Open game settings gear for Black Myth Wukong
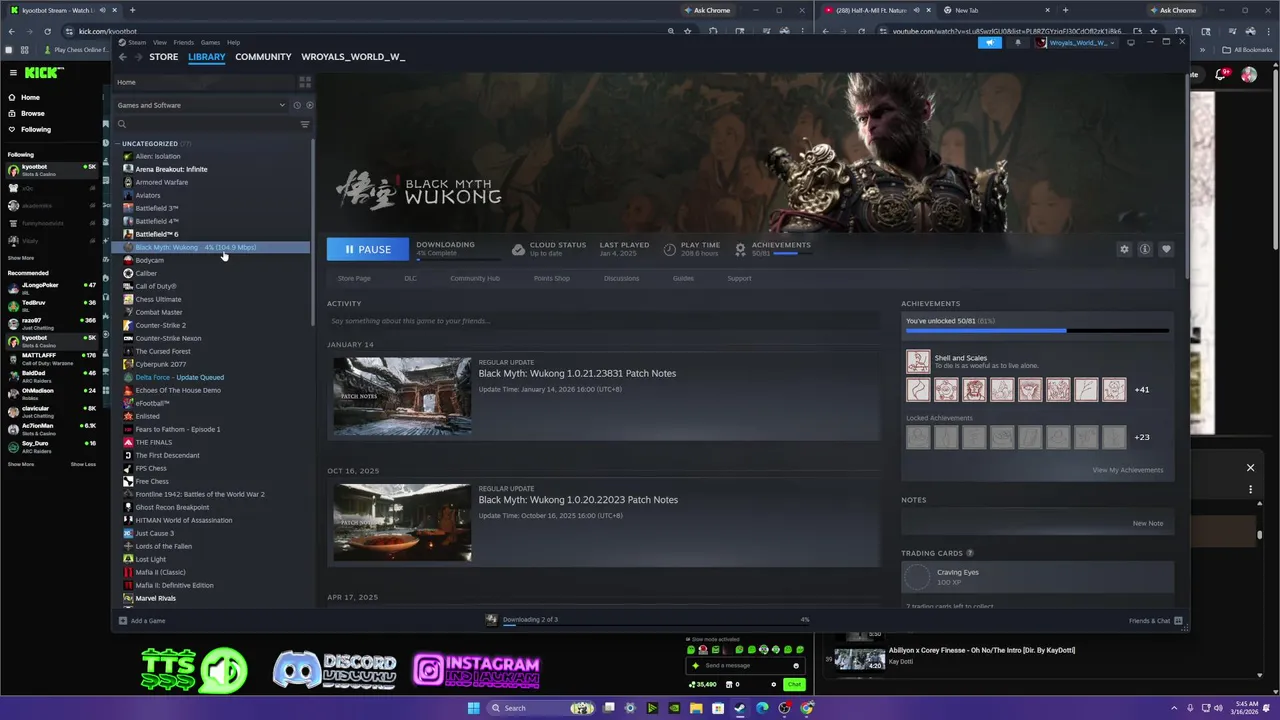The width and height of the screenshot is (1280, 720). coord(1124,249)
